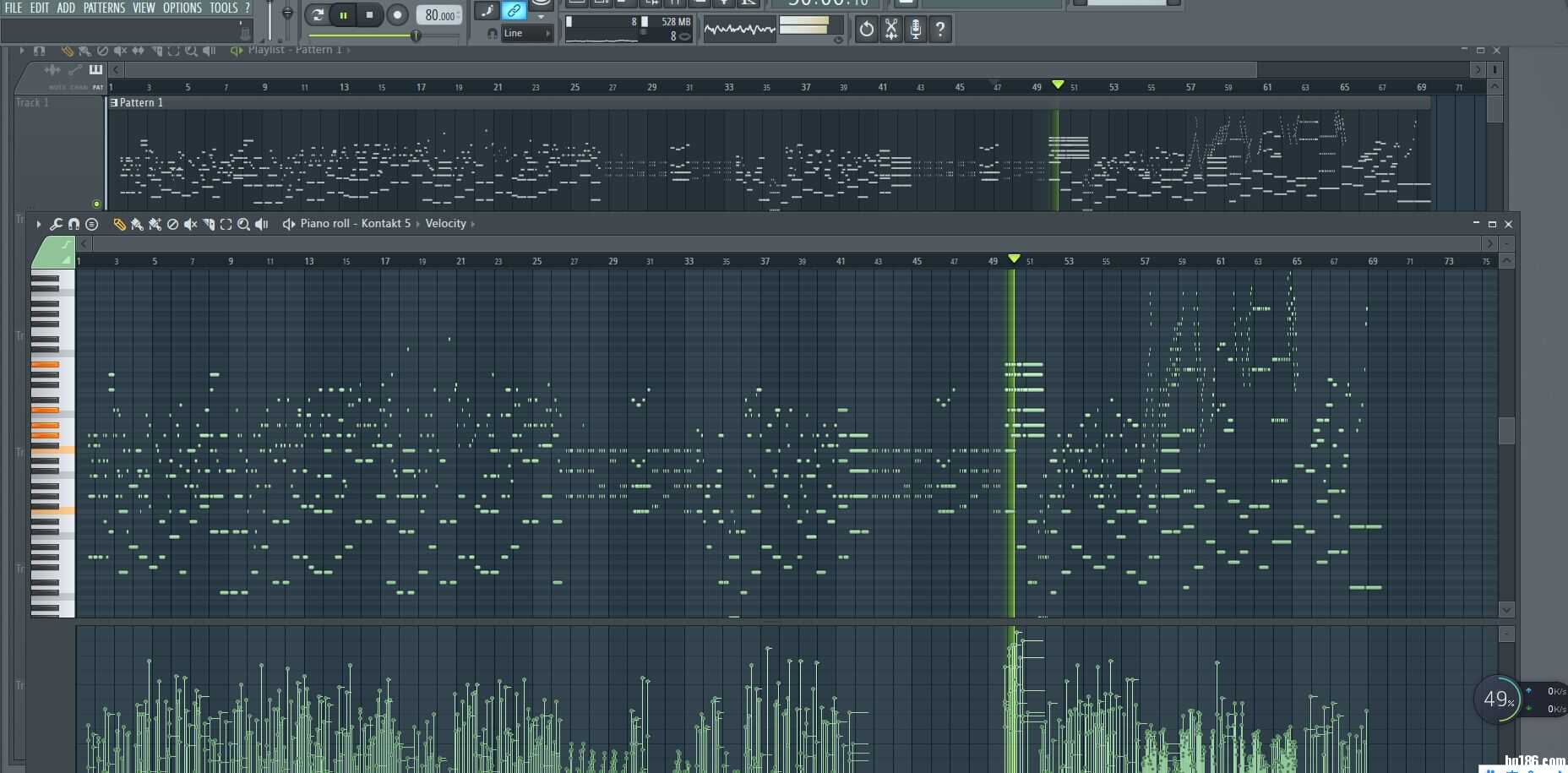Open Piano roll stamp tool icon
The height and width of the screenshot is (773, 1568).
[x=91, y=224]
